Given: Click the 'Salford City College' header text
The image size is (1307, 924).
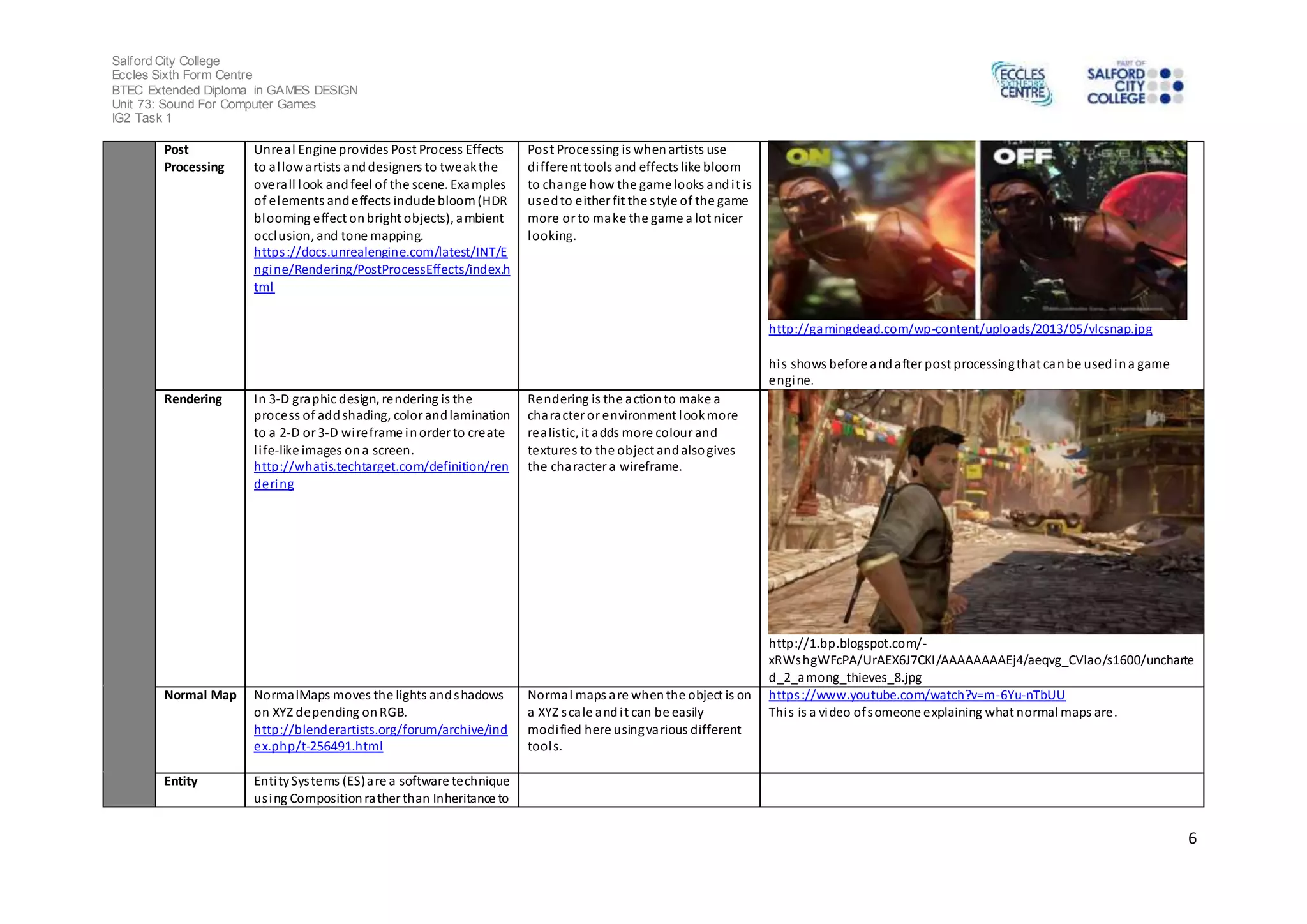Looking at the screenshot, I should tap(165, 61).
